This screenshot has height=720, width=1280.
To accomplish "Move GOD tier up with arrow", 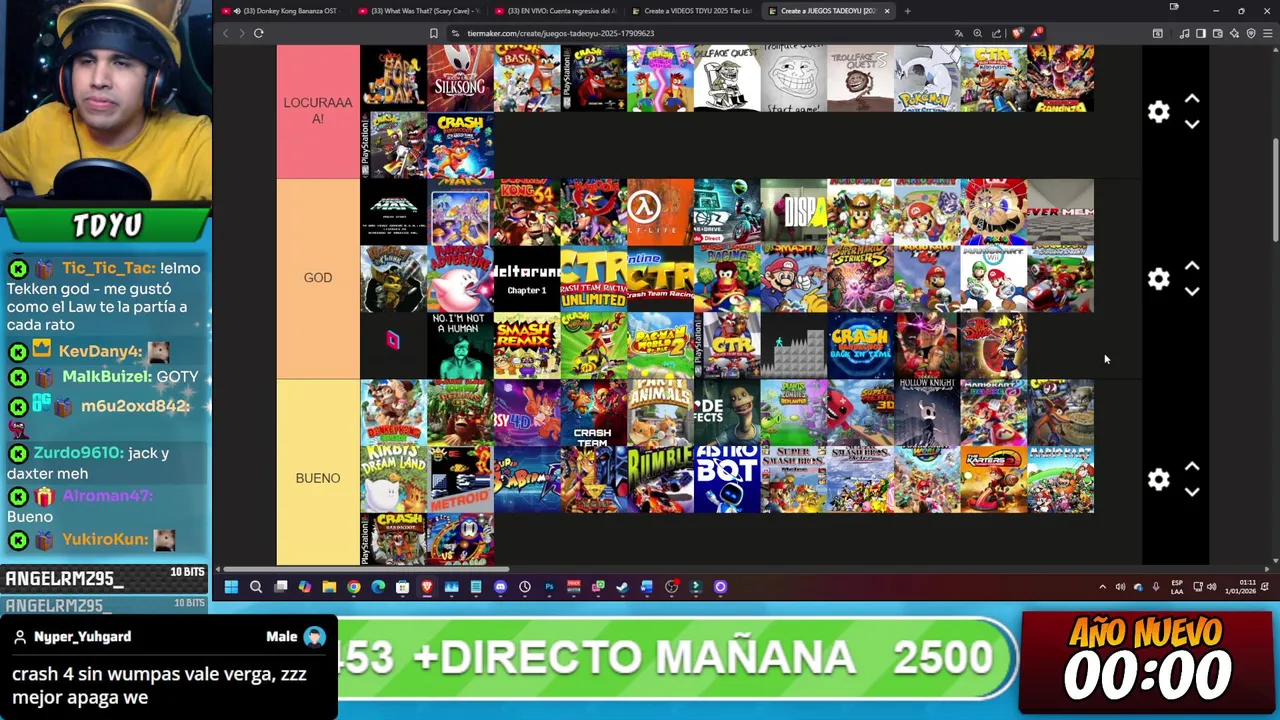I will coord(1192,266).
